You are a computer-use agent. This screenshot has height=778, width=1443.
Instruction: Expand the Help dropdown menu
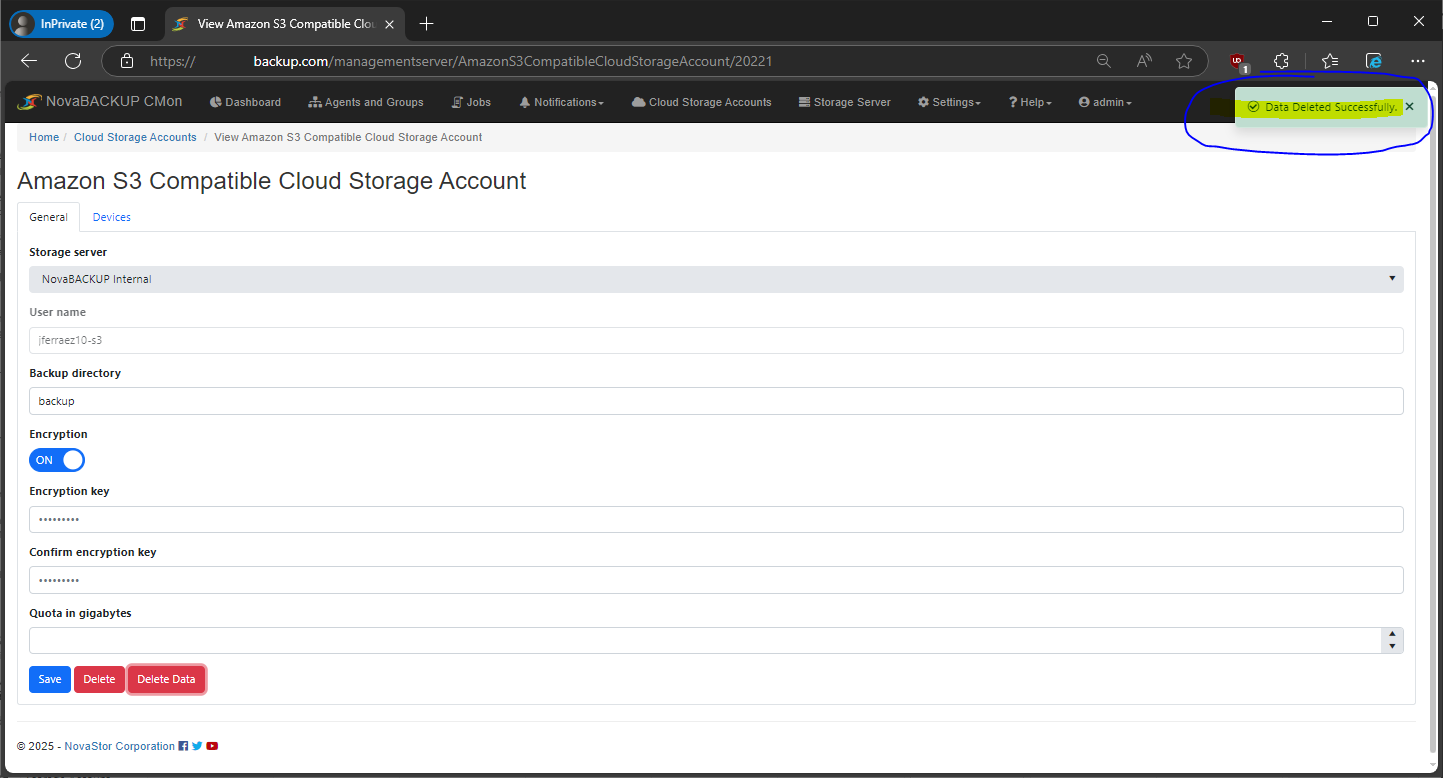[x=1030, y=102]
